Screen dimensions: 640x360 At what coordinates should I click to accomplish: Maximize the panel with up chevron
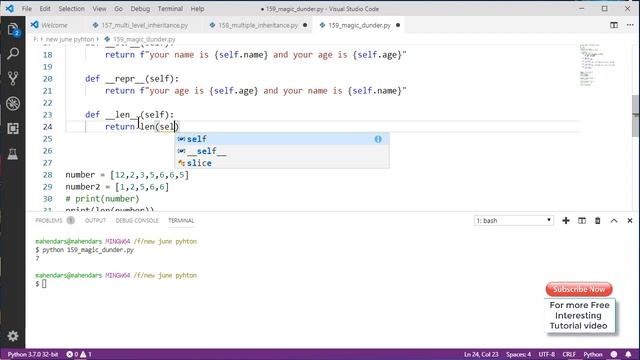tap(614, 220)
